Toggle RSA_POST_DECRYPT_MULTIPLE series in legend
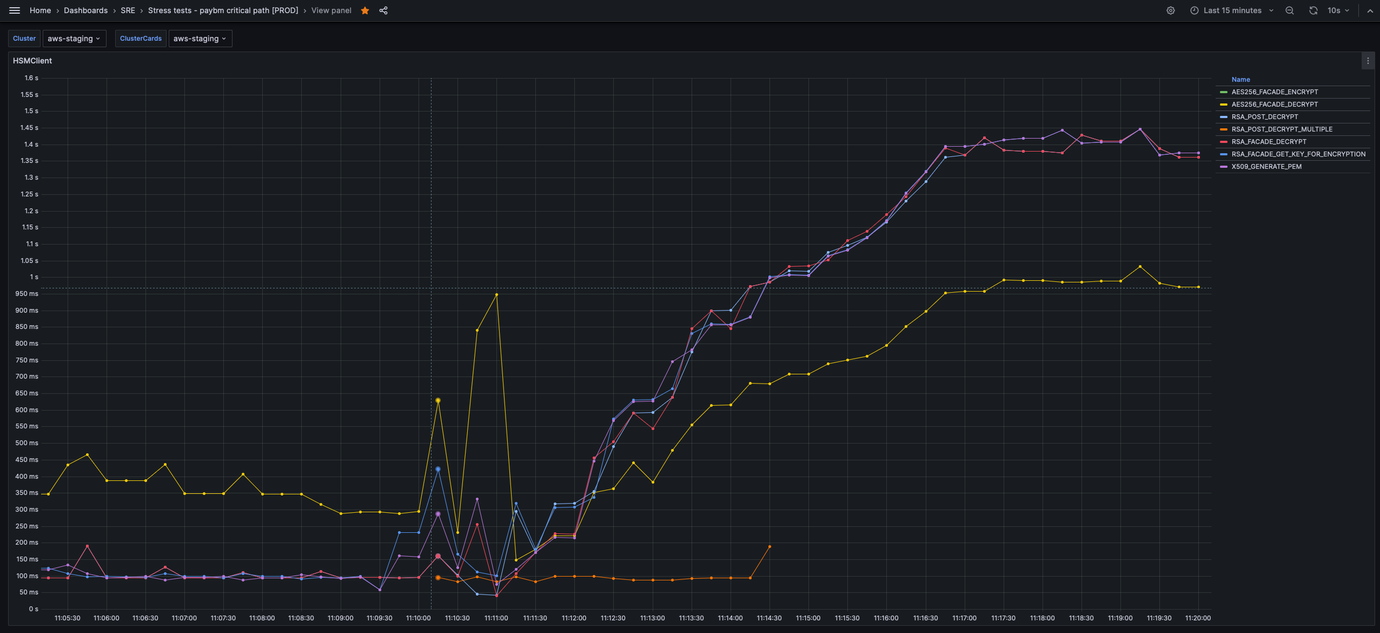This screenshot has width=1380, height=633. (x=1281, y=129)
